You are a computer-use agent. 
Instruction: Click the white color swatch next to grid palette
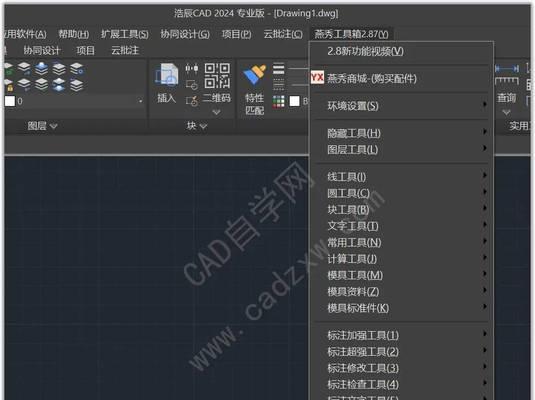(294, 101)
